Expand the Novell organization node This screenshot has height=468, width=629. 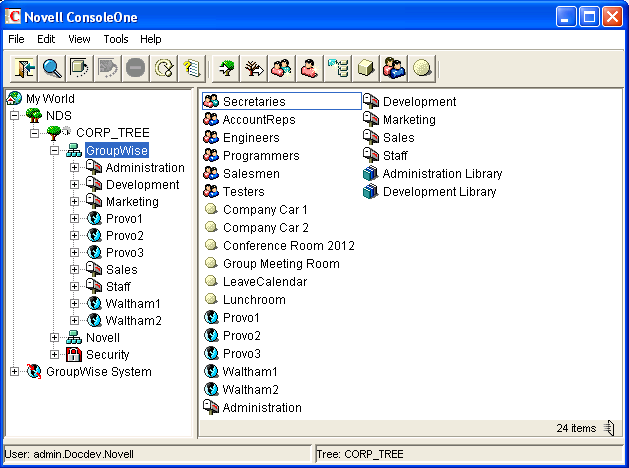55,338
